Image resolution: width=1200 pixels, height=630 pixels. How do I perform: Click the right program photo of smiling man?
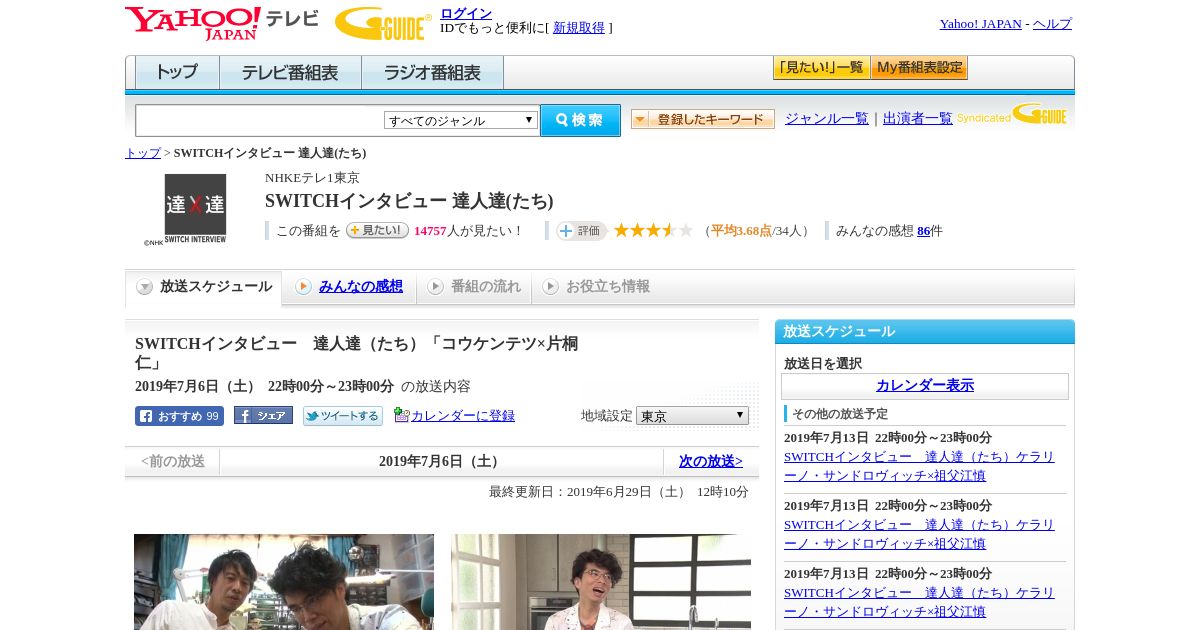point(601,582)
